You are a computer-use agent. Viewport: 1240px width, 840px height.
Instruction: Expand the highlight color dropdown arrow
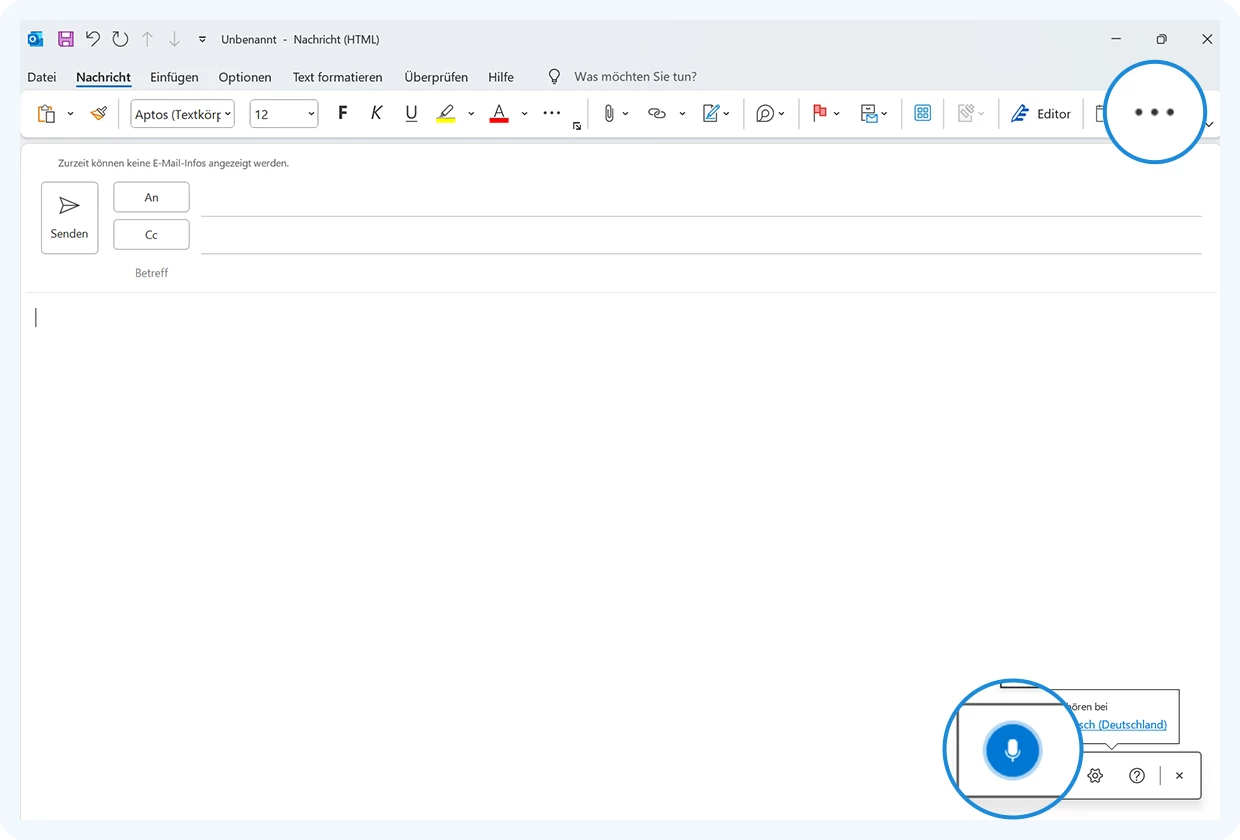pyautogui.click(x=470, y=113)
